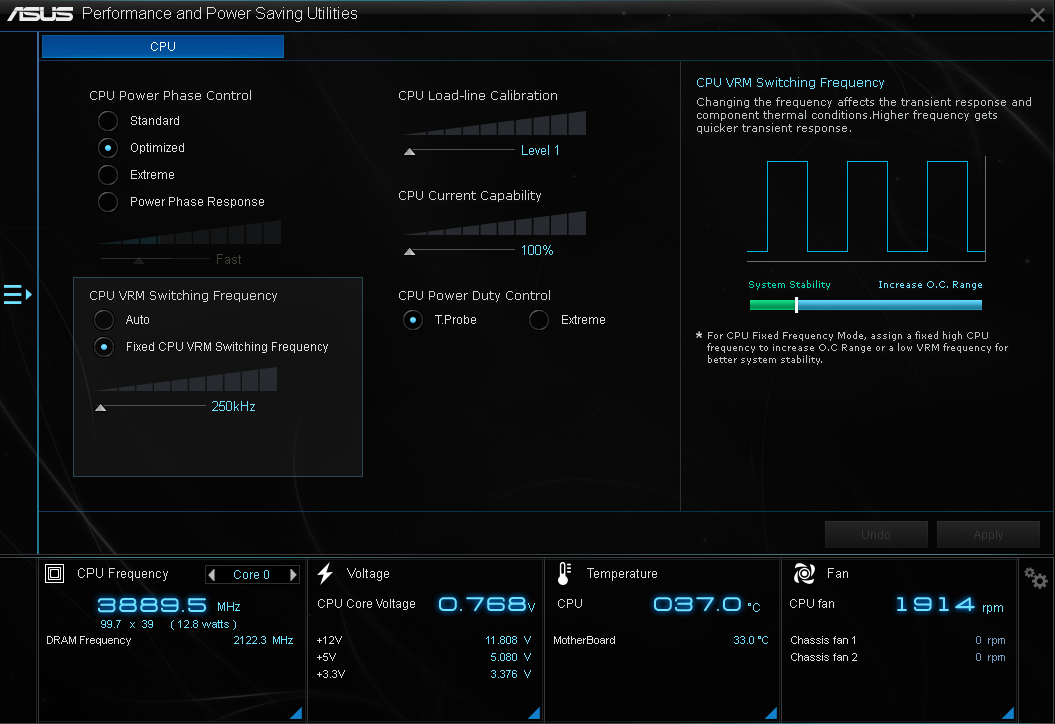Open the CPU tab
The height and width of the screenshot is (724, 1055).
[x=163, y=46]
